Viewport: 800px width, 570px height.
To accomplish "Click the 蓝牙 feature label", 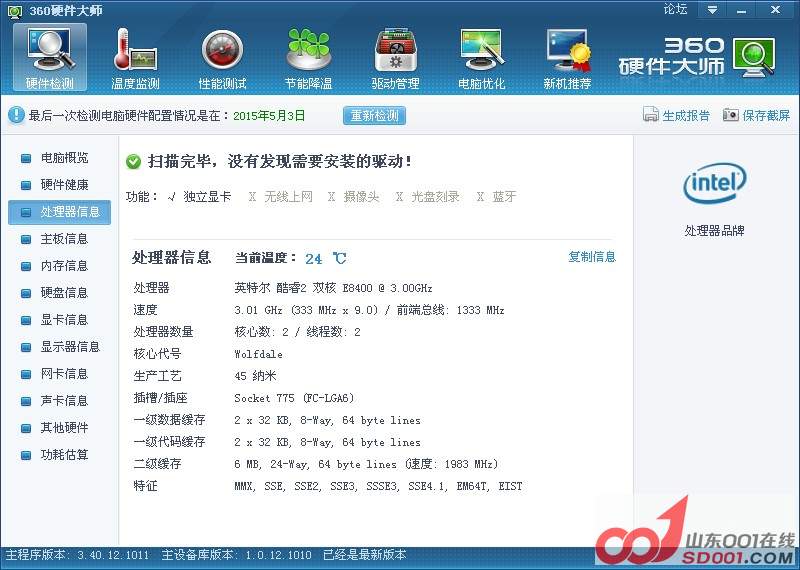I will (505, 196).
